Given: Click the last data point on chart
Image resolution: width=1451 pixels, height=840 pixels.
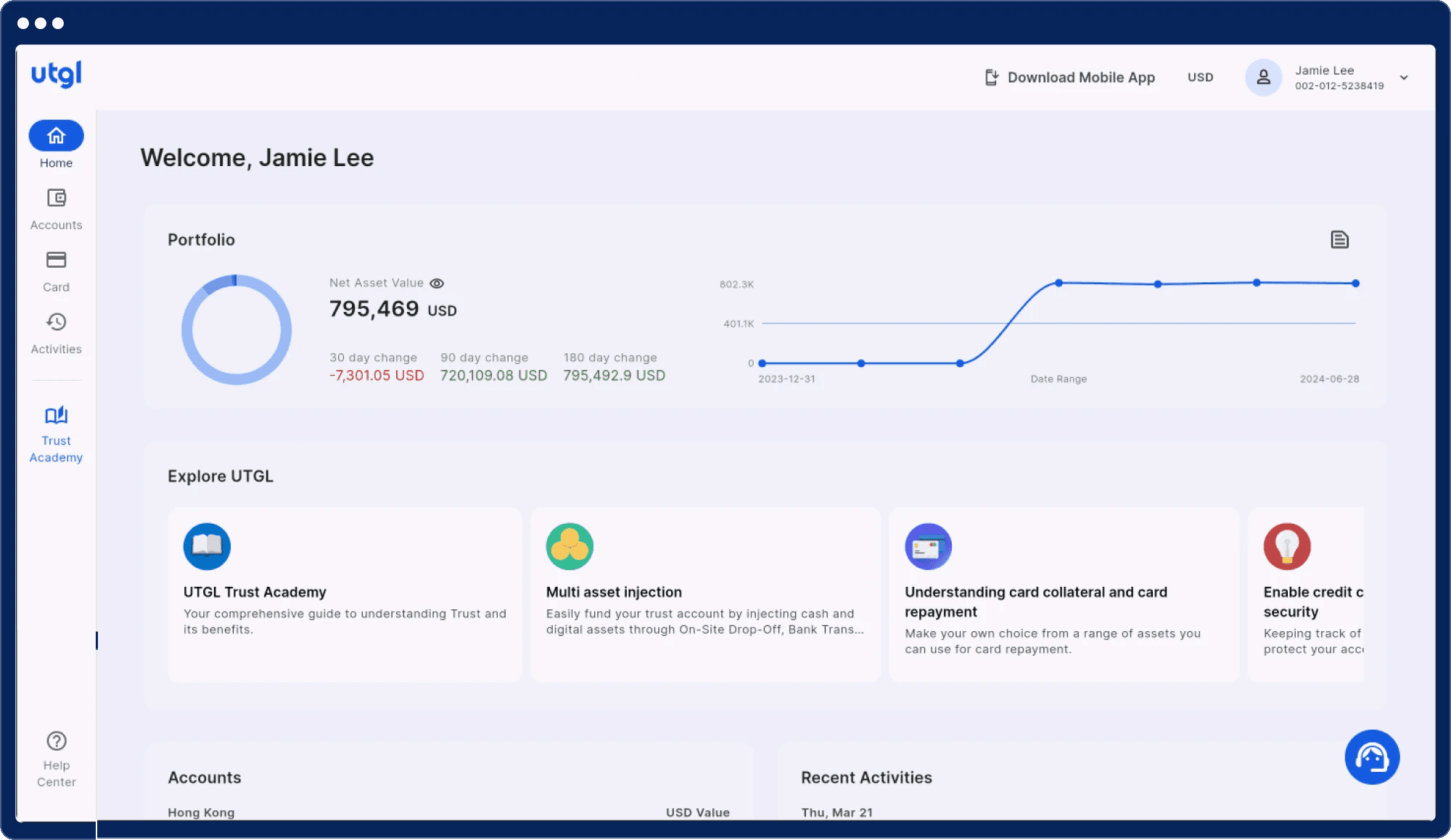Looking at the screenshot, I should tap(1355, 284).
